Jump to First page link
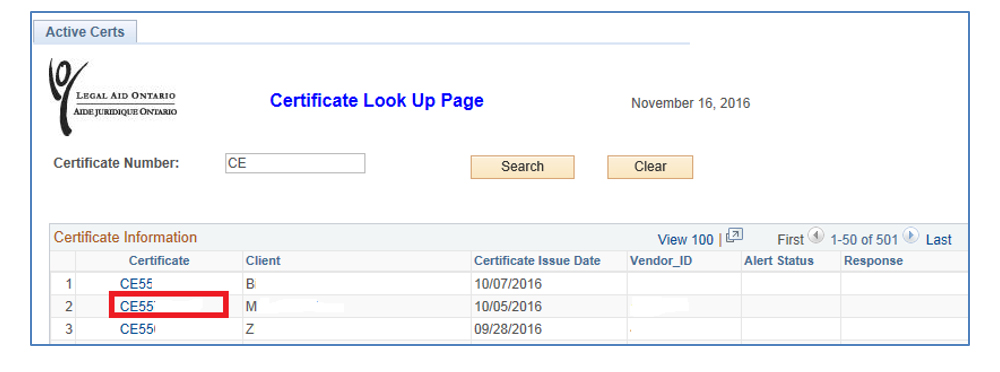The width and height of the screenshot is (1000, 372). point(791,240)
